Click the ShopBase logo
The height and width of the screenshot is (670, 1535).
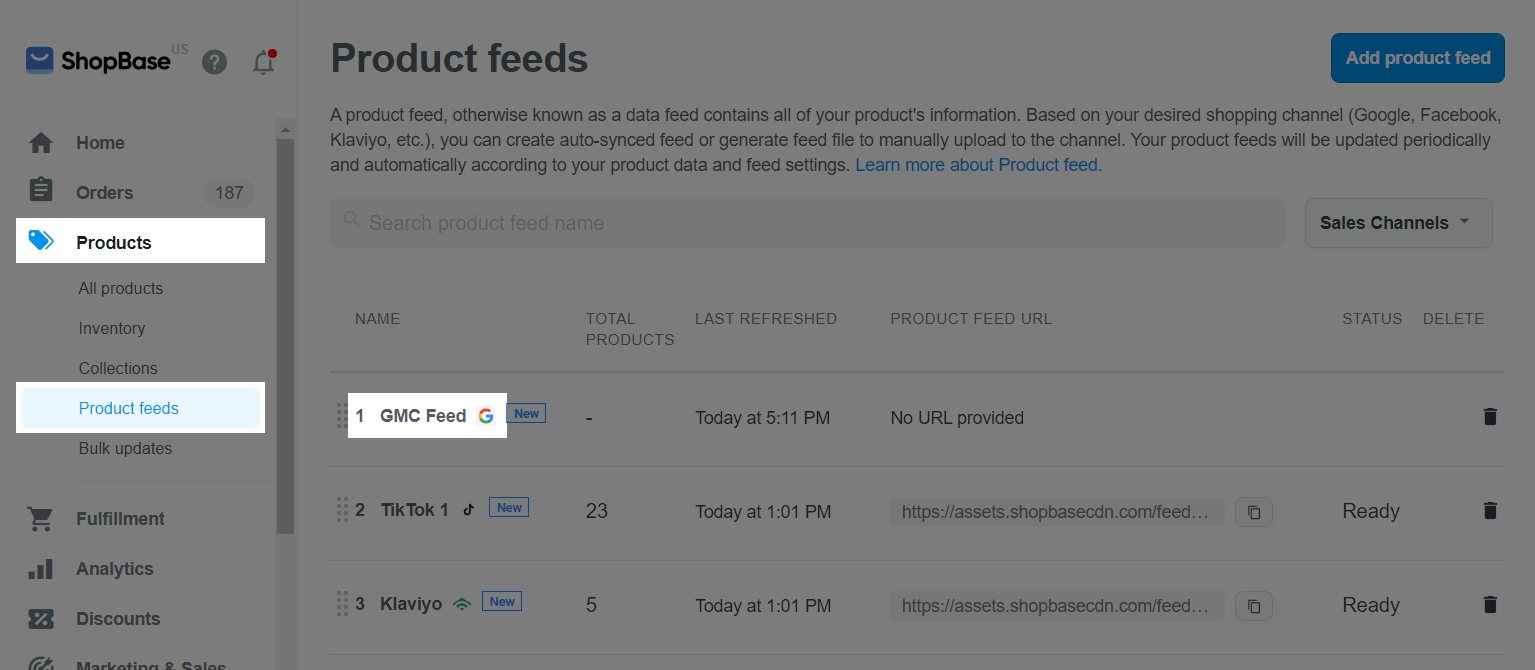click(x=98, y=62)
